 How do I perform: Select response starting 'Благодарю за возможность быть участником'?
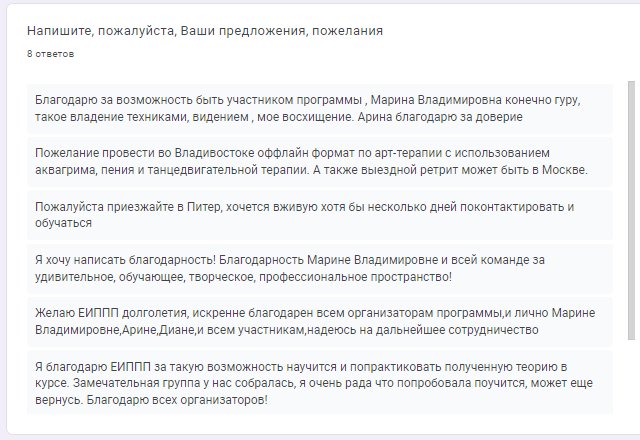point(320,109)
